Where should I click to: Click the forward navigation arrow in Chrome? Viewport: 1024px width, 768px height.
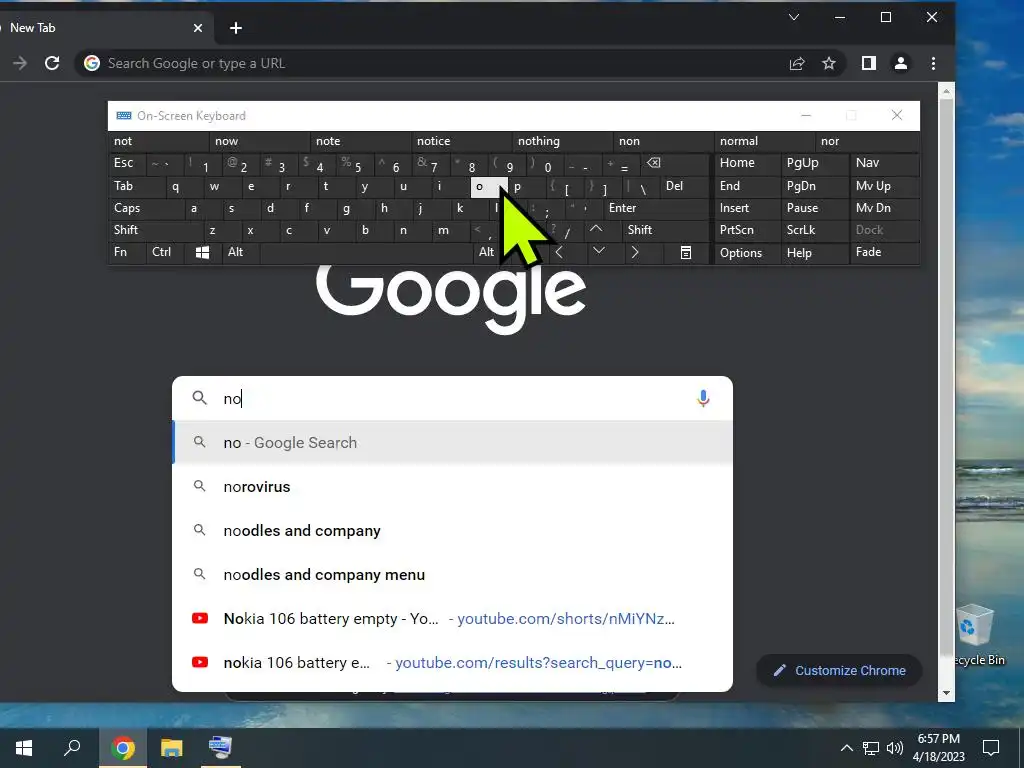tap(20, 63)
